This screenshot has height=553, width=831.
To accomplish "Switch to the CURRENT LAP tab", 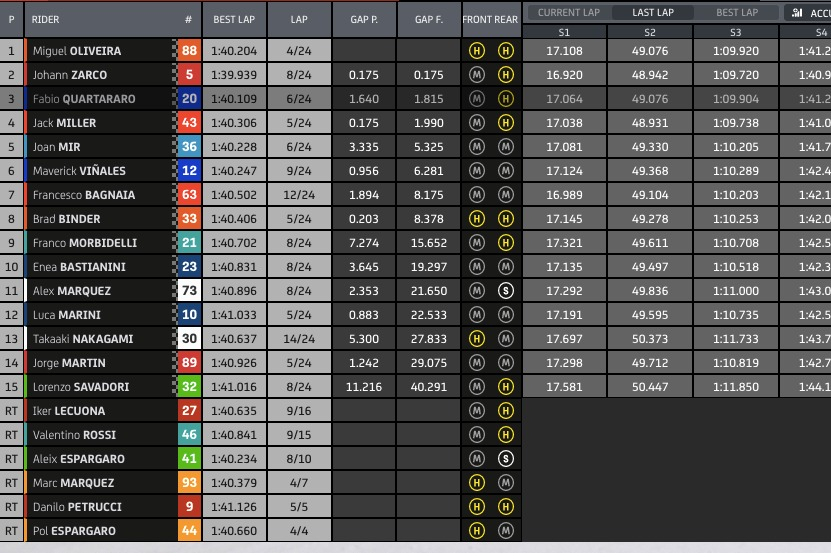I will pos(569,13).
